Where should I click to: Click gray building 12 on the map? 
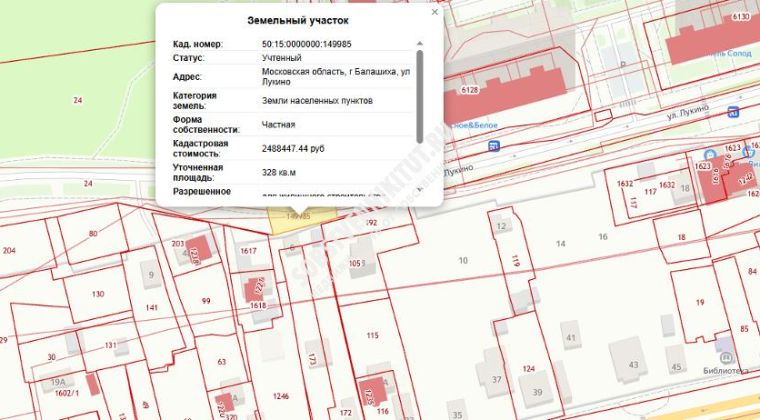pyautogui.click(x=501, y=225)
